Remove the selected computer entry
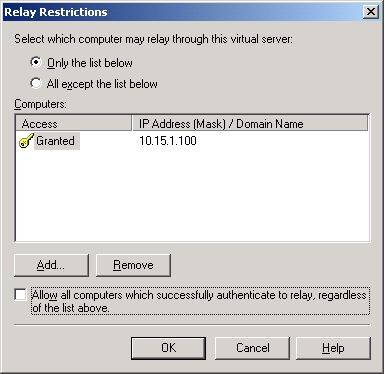The image size is (385, 374). pos(133,265)
